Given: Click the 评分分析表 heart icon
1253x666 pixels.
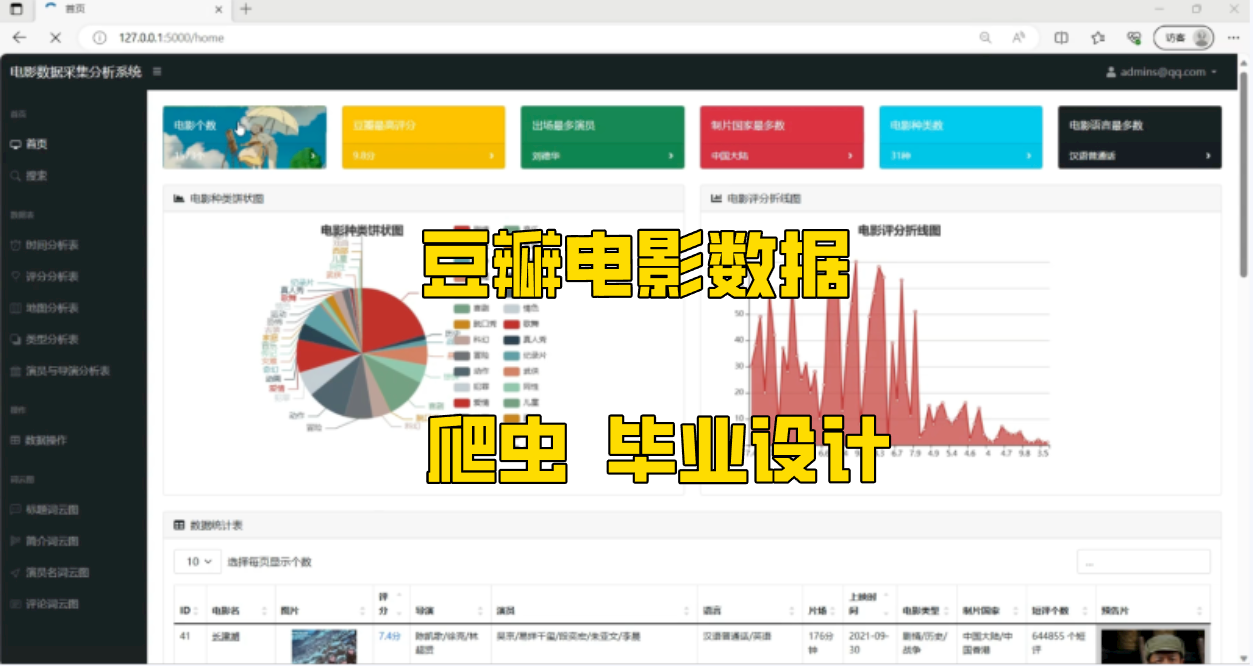Looking at the screenshot, I should click(15, 277).
